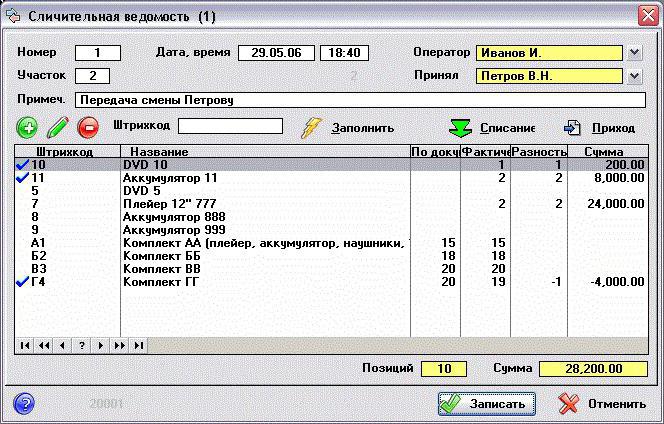This screenshot has width=664, height=424.
Task: Expand the Оператор dropdown list
Action: (x=635, y=52)
